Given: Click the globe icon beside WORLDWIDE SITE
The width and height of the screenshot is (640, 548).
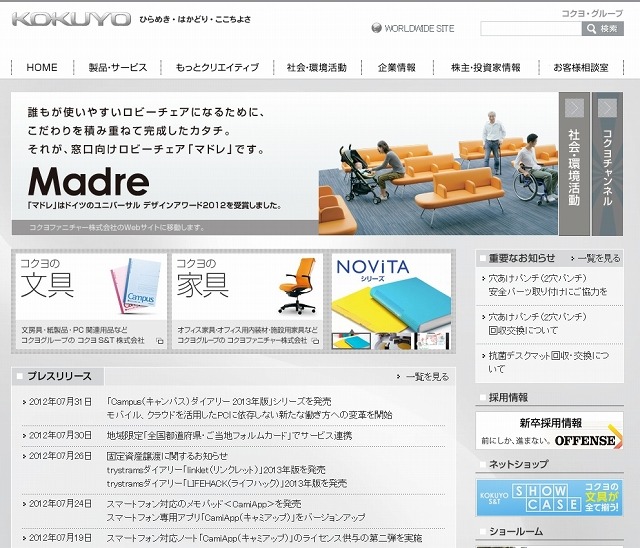Looking at the screenshot, I should click(376, 28).
